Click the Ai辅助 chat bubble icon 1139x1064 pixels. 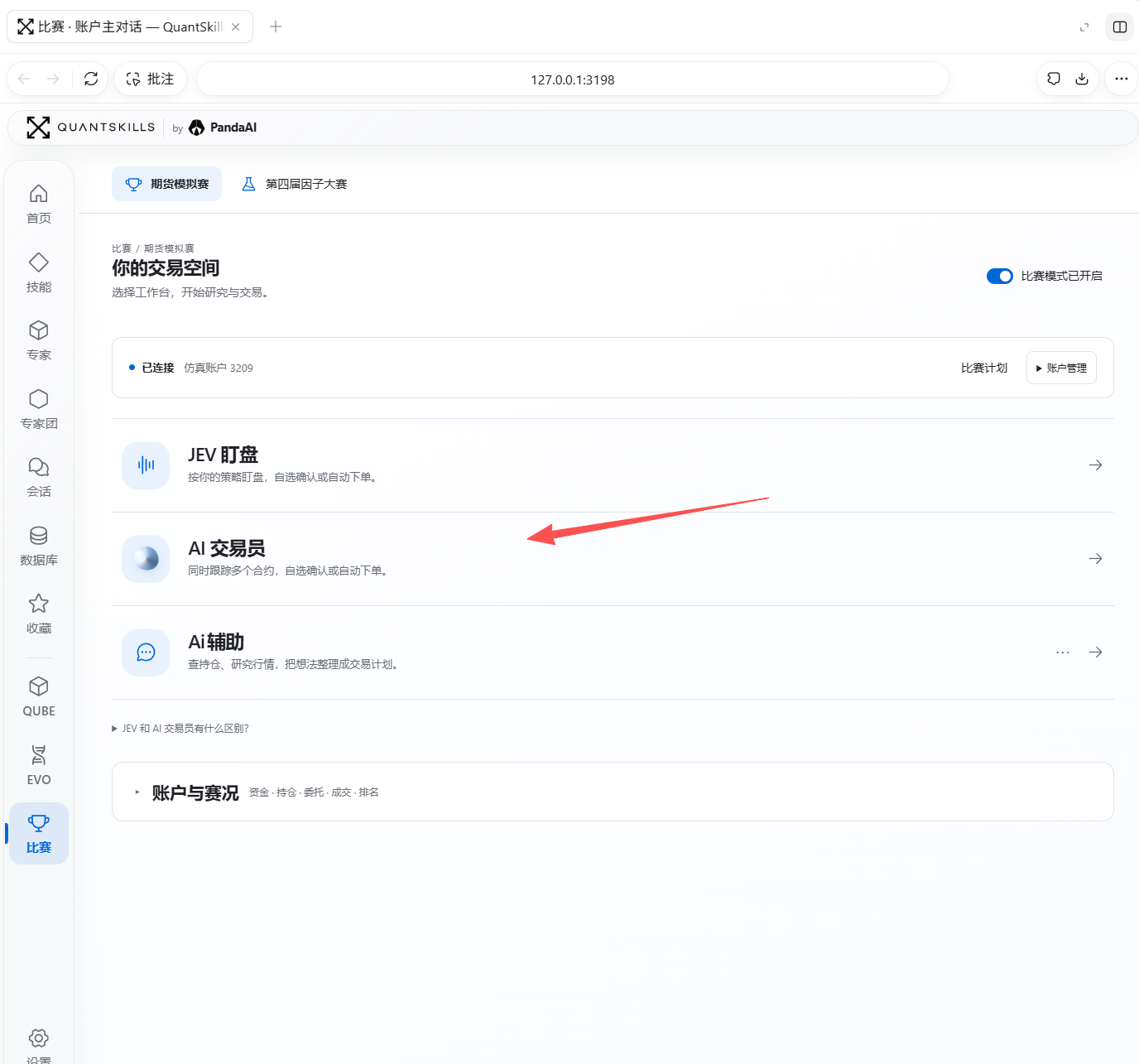146,652
